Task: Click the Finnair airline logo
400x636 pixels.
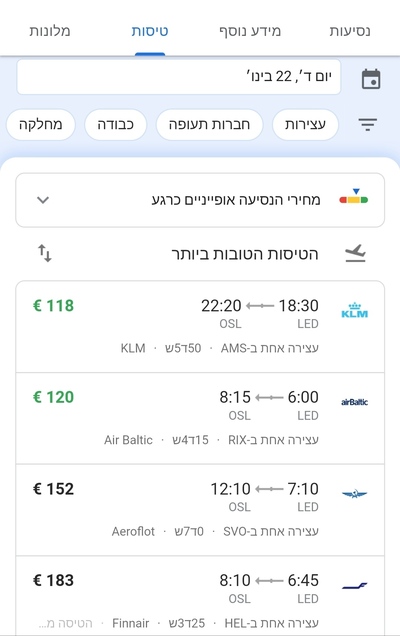Action: [355, 585]
